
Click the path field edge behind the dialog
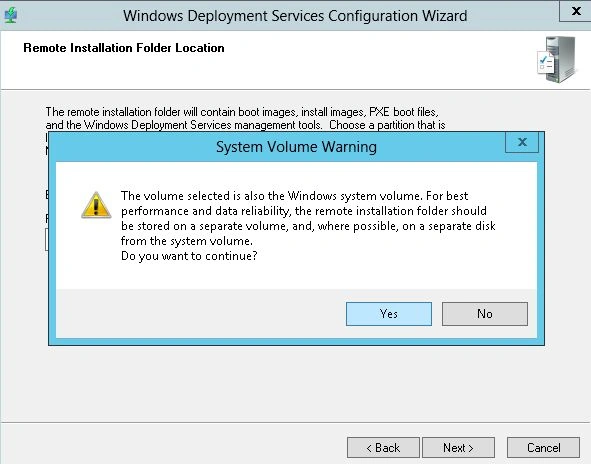tap(46, 239)
